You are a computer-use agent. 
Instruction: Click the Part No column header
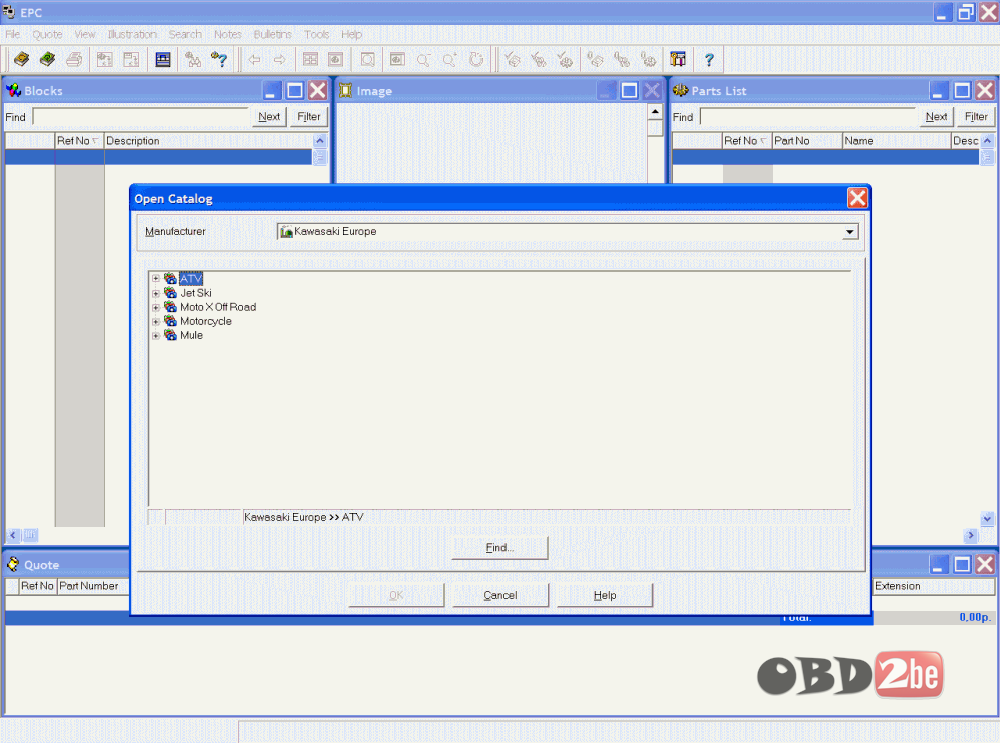807,141
